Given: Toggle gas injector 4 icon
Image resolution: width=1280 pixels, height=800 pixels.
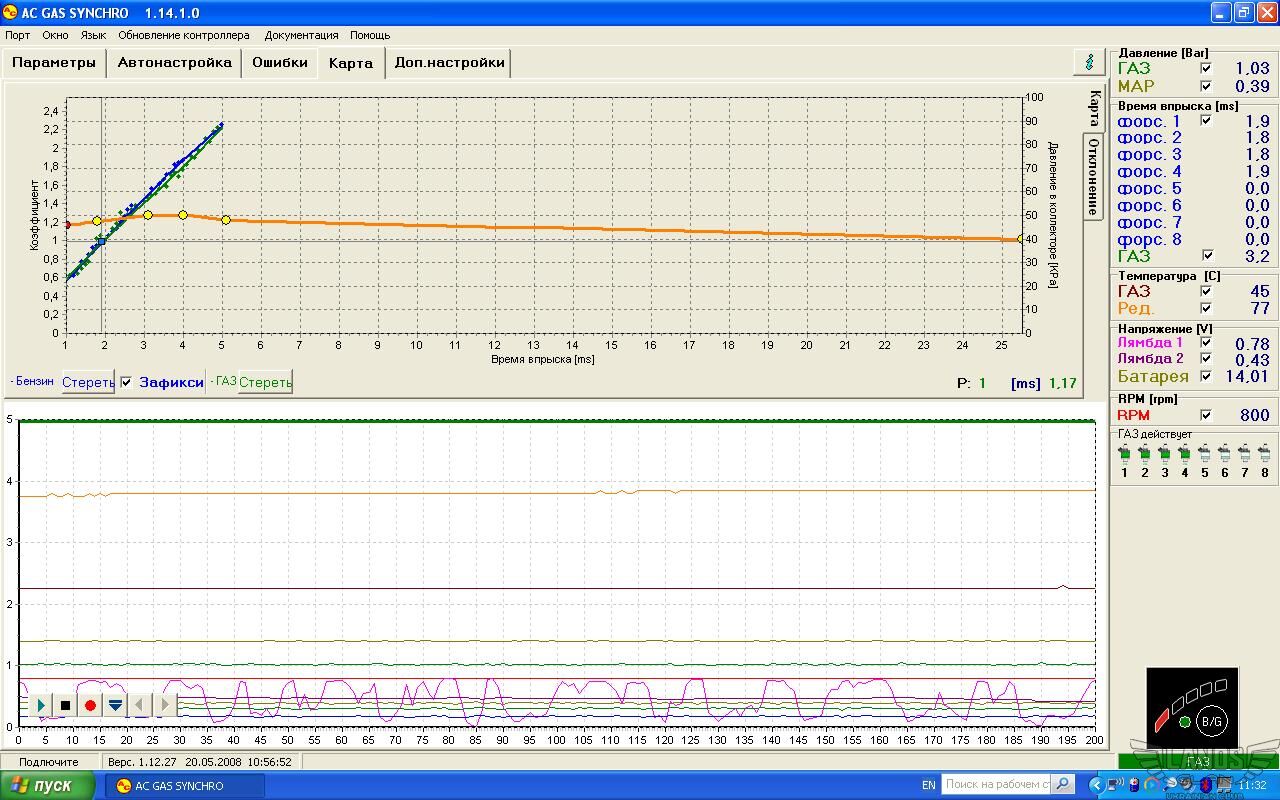Looking at the screenshot, I should 1185,453.
